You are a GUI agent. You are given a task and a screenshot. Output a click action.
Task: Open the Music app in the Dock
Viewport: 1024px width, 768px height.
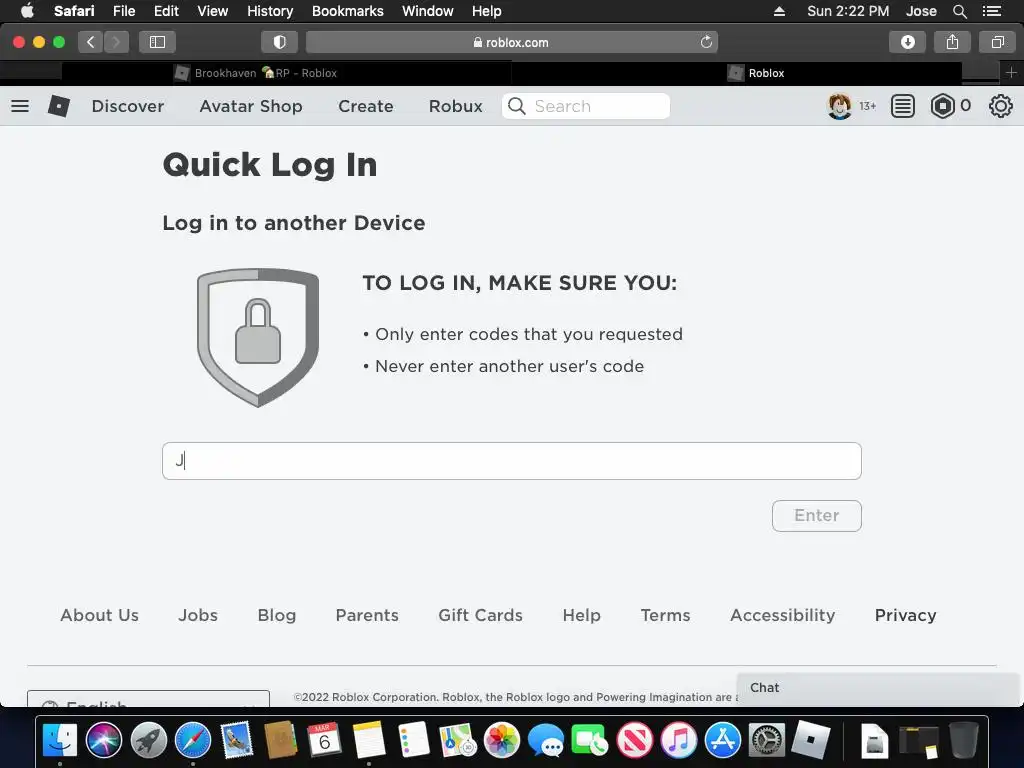pos(679,740)
